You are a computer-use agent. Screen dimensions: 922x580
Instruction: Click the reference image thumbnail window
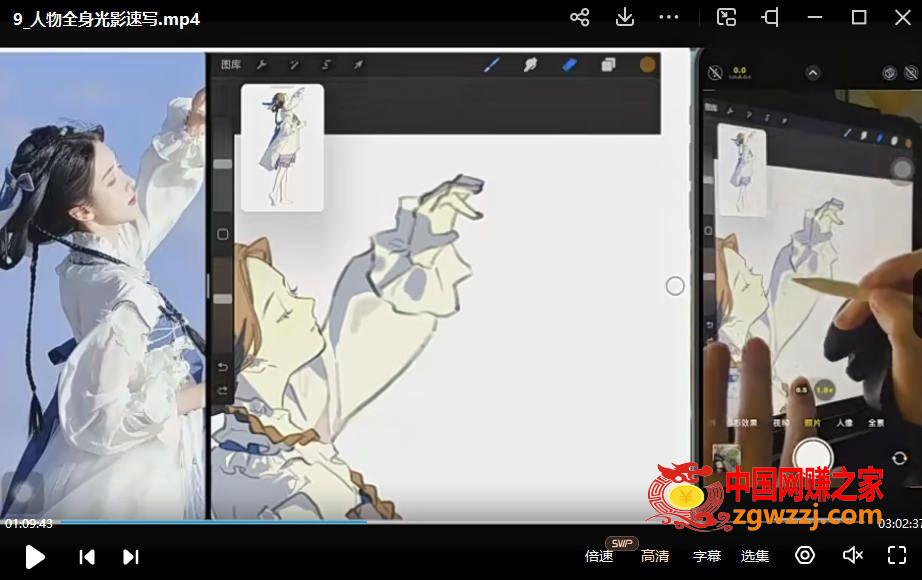click(x=282, y=148)
